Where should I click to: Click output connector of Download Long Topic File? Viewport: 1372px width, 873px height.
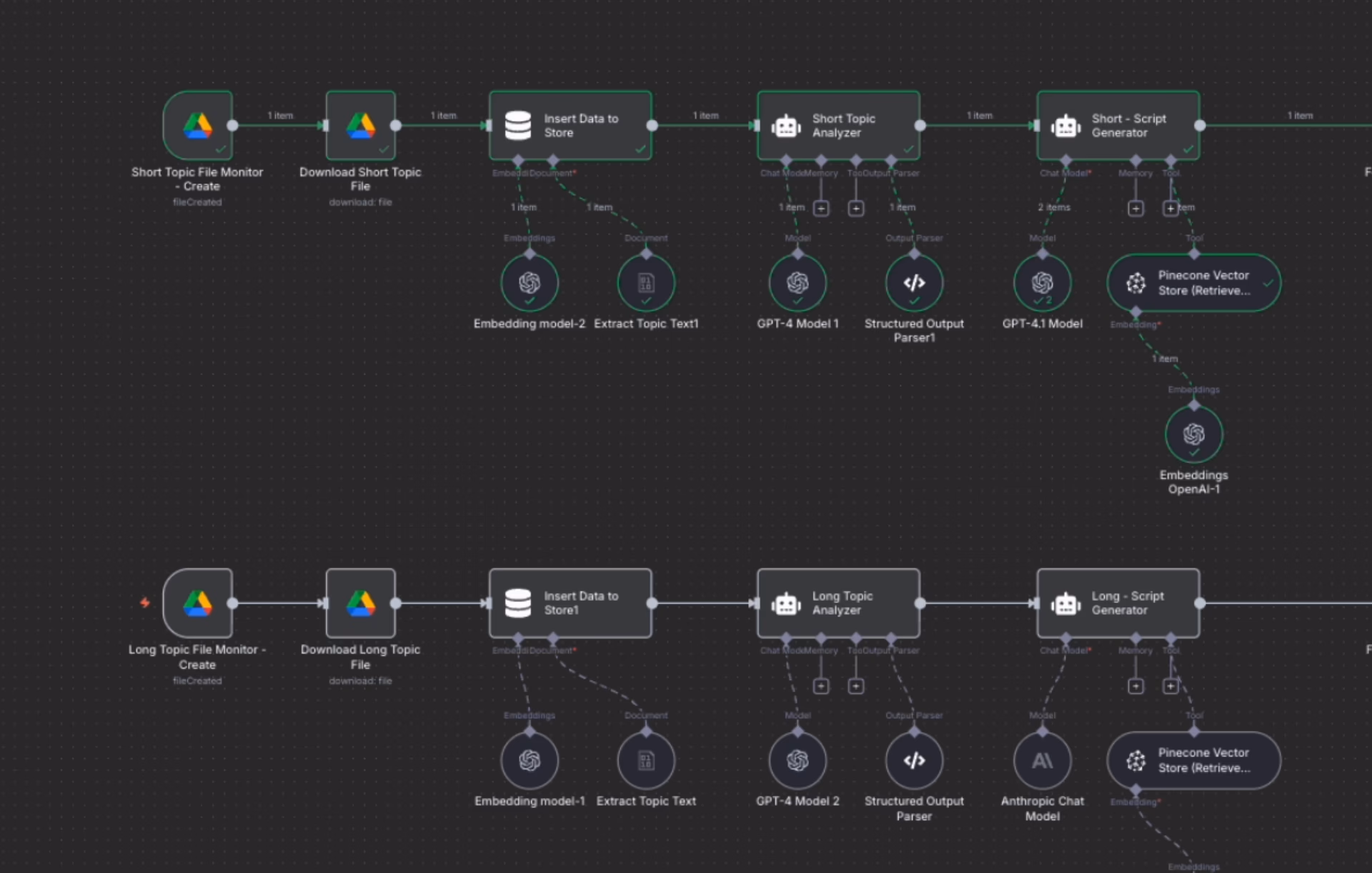[x=396, y=603]
